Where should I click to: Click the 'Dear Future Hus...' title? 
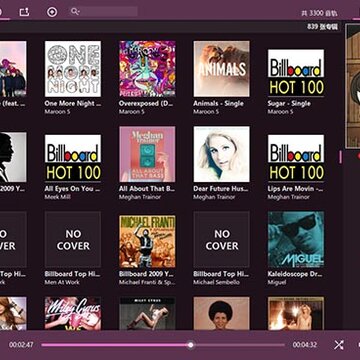coord(221,189)
